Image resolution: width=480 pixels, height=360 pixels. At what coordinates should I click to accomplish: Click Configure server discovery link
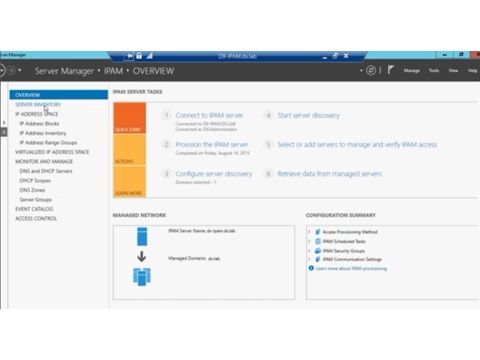pos(214,174)
